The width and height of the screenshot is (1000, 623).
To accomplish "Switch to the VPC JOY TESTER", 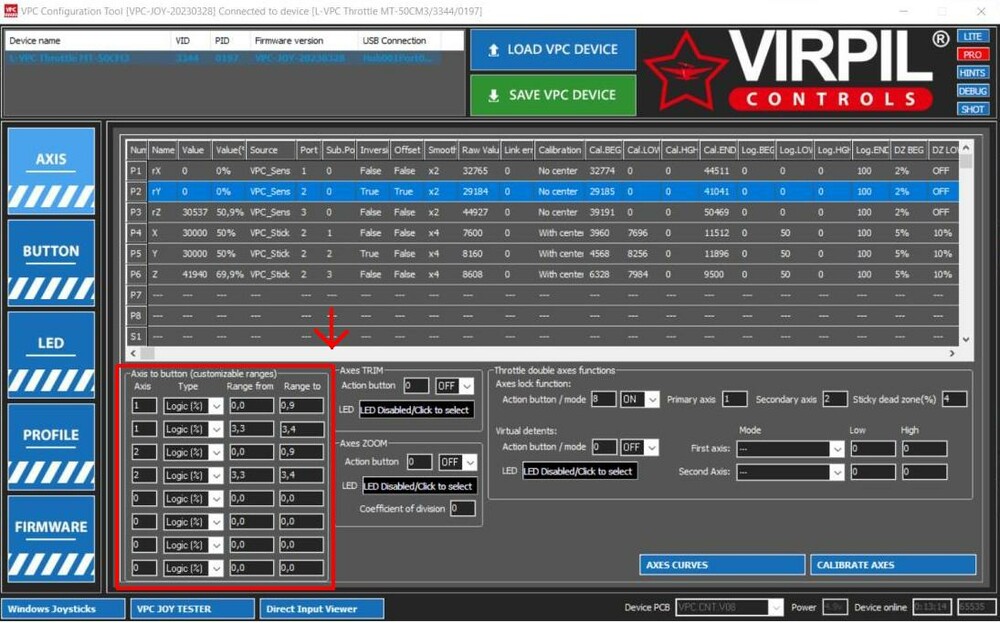I will [x=191, y=608].
